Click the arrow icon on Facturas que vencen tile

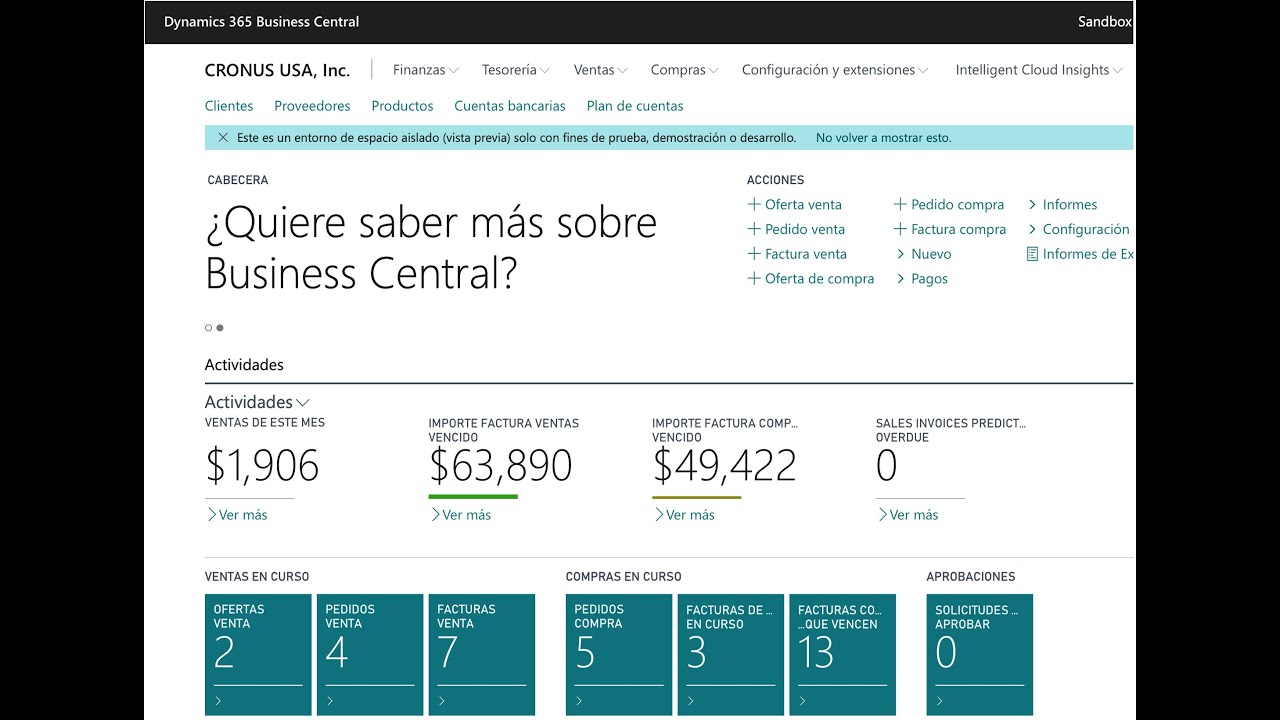803,701
